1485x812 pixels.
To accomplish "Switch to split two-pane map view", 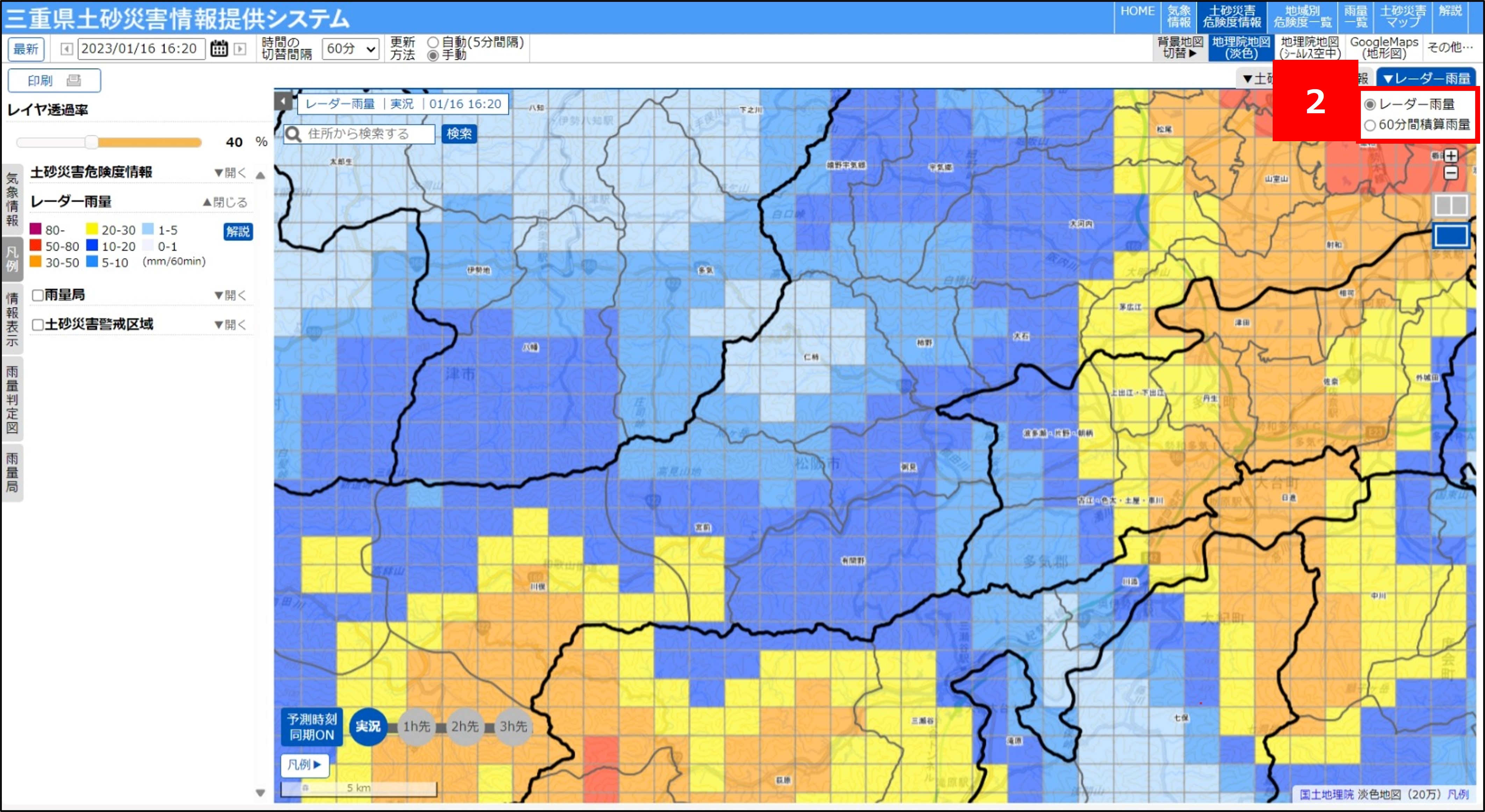I will pyautogui.click(x=1451, y=205).
